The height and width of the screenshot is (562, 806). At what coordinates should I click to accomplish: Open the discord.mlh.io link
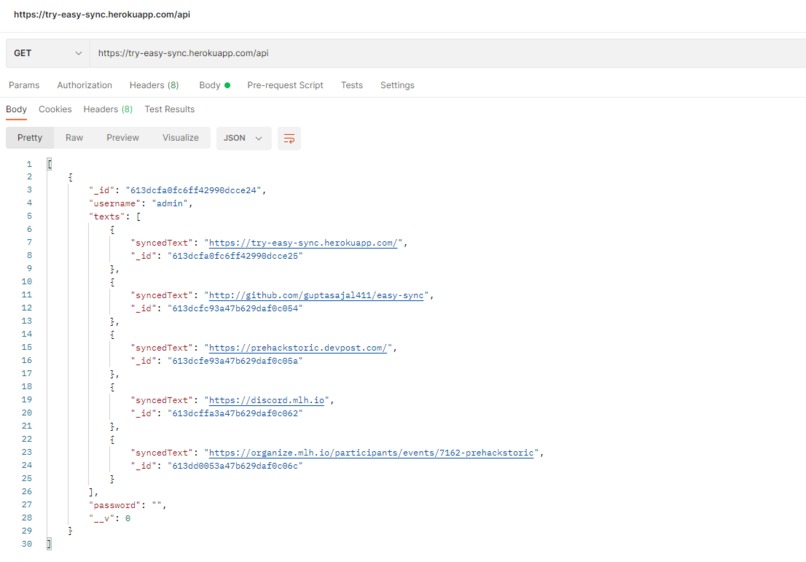(x=266, y=400)
